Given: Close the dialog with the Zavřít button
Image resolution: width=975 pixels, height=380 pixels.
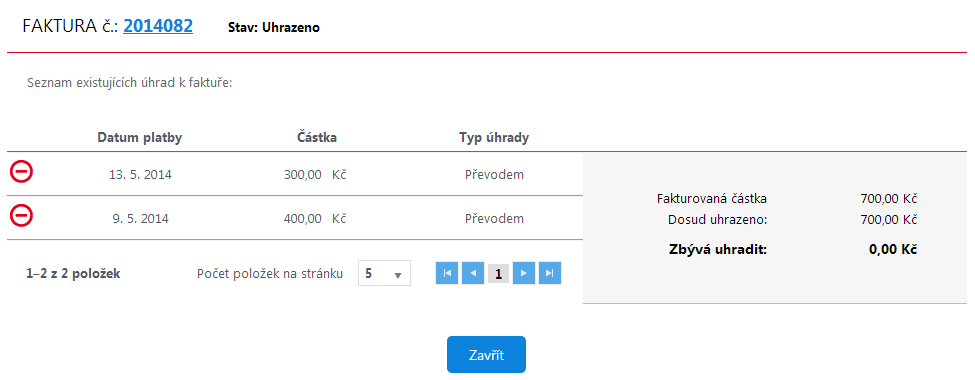Looking at the screenshot, I should (486, 355).
